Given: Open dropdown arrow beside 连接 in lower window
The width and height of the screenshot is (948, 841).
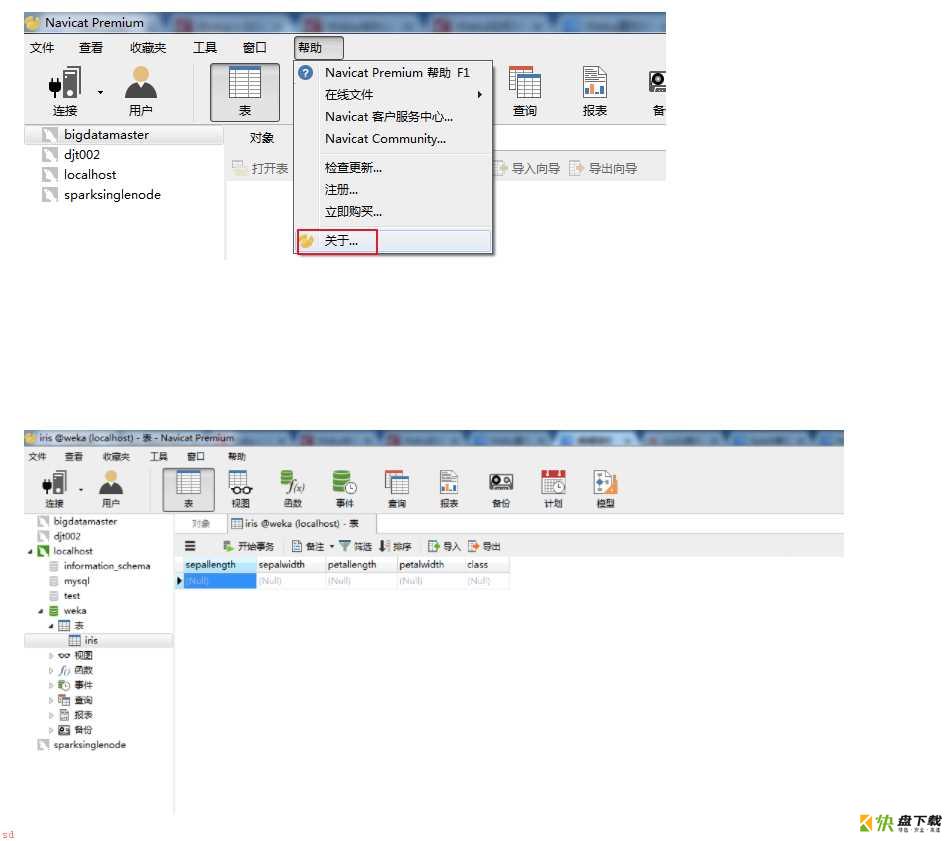Looking at the screenshot, I should [x=81, y=490].
